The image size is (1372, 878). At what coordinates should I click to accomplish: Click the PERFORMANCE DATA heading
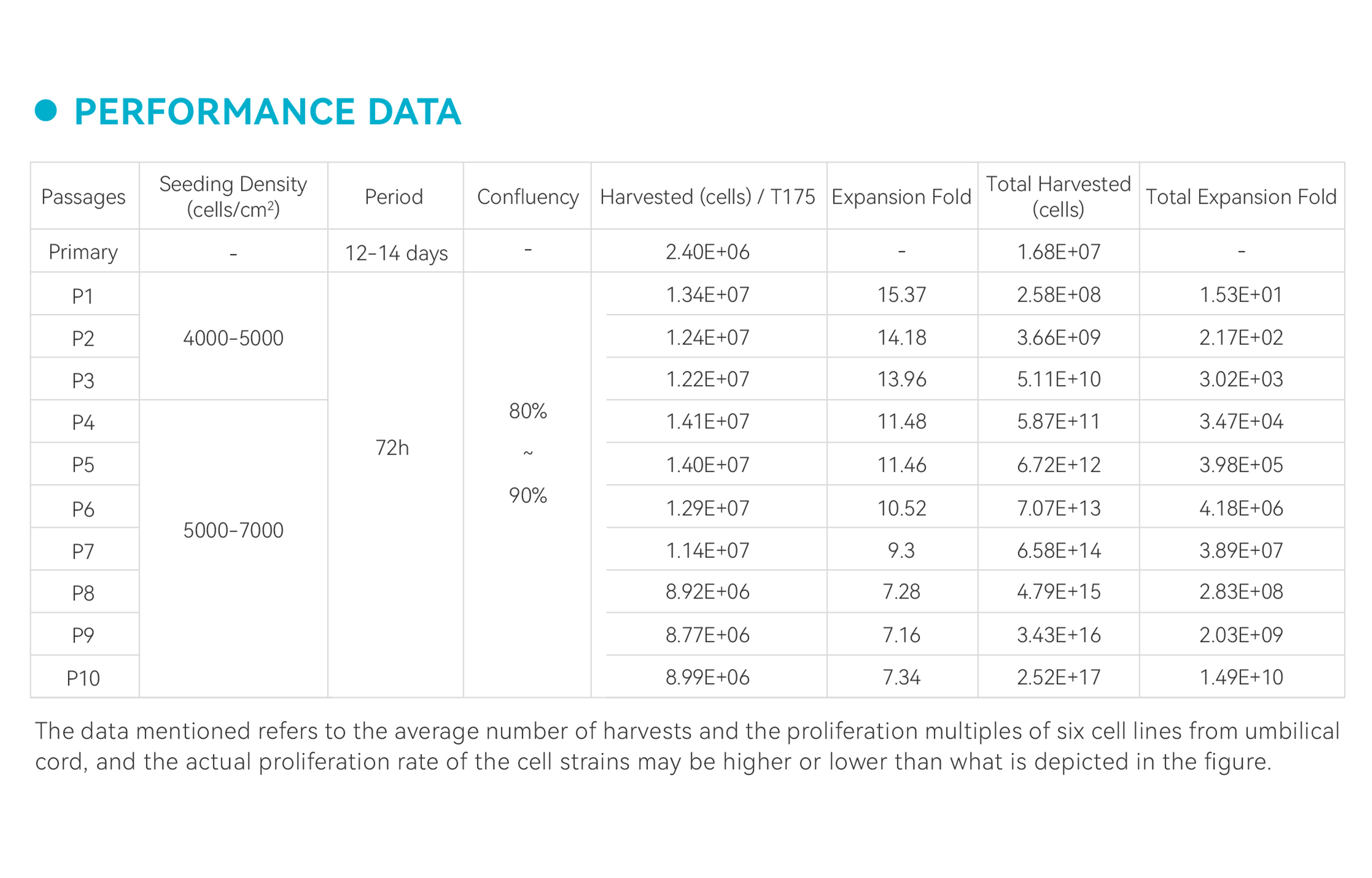[x=267, y=112]
